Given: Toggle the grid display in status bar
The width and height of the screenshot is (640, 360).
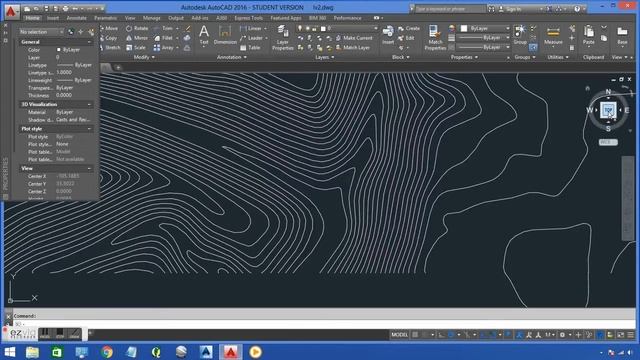Looking at the screenshot, I should click(x=415, y=335).
